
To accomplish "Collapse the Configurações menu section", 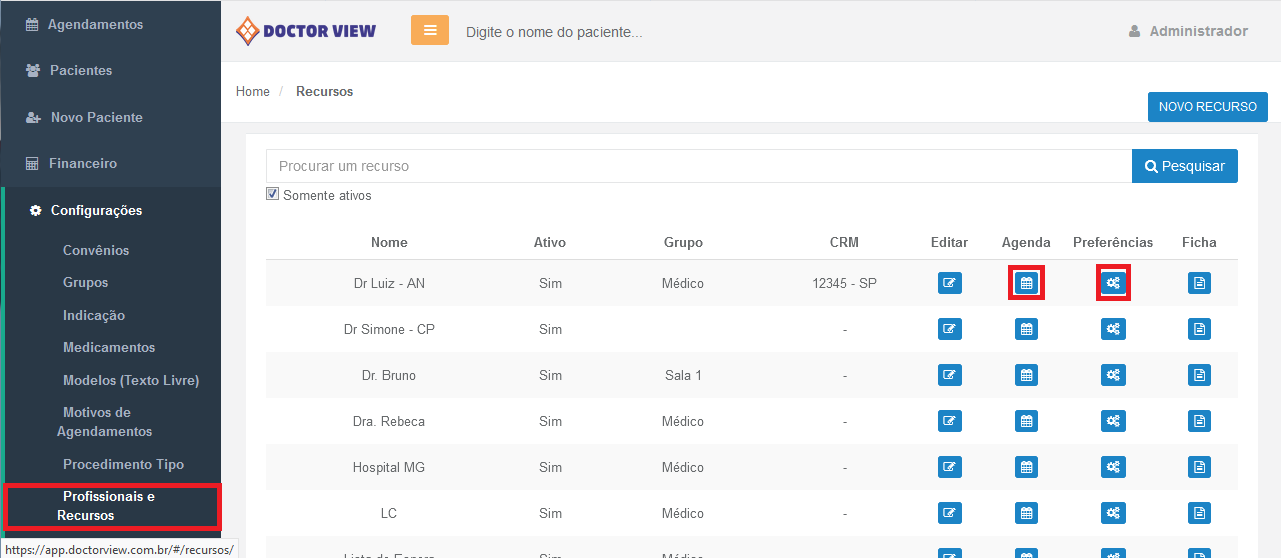I will click(96, 210).
